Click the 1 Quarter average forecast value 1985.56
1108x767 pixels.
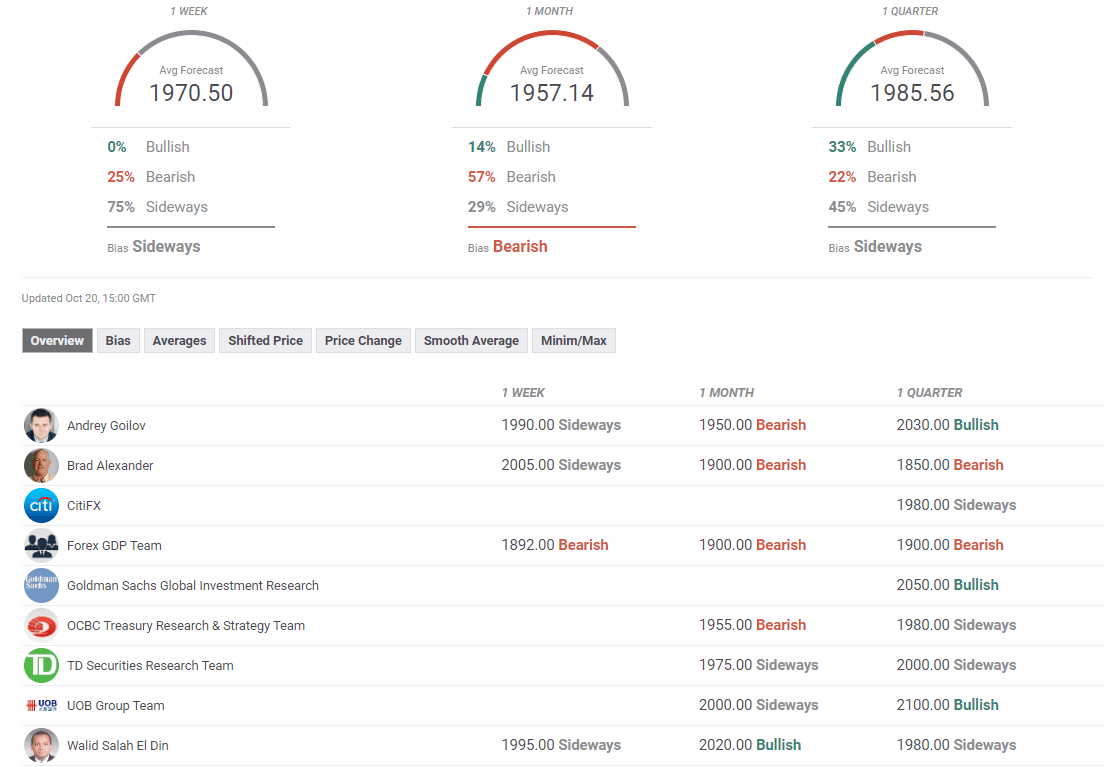(x=912, y=93)
